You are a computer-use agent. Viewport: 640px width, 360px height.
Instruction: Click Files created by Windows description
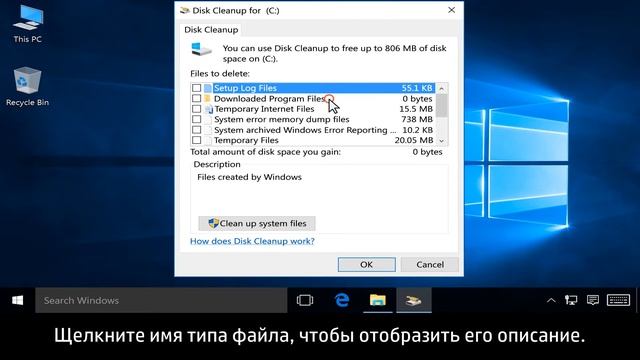(249, 177)
